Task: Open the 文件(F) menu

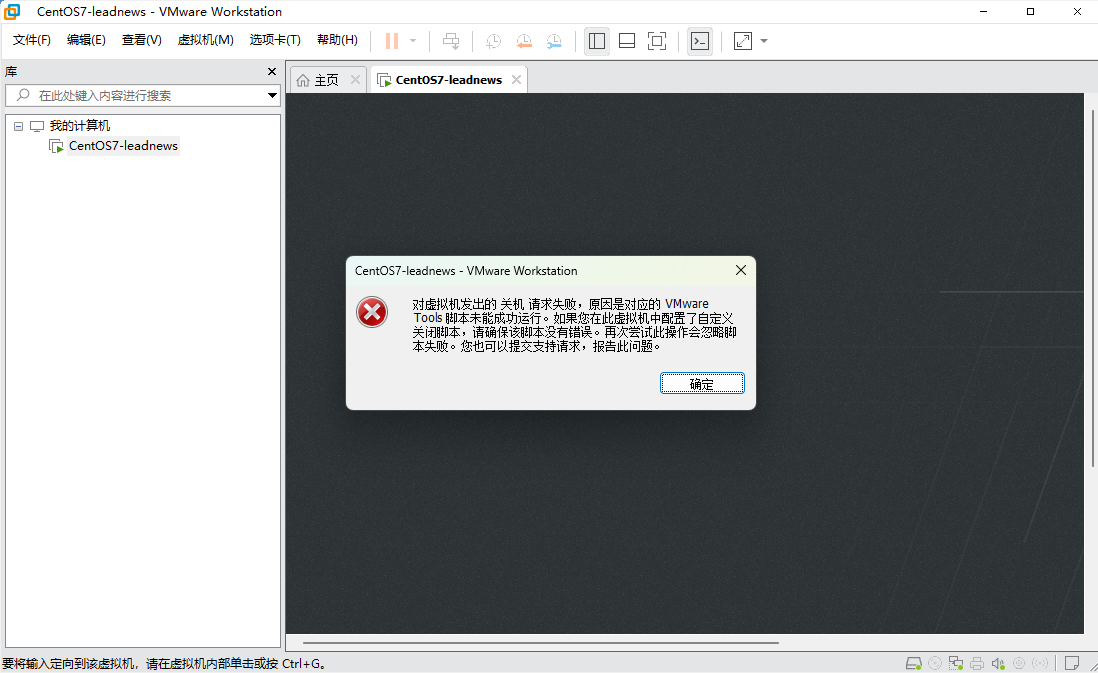Action: click(32, 40)
